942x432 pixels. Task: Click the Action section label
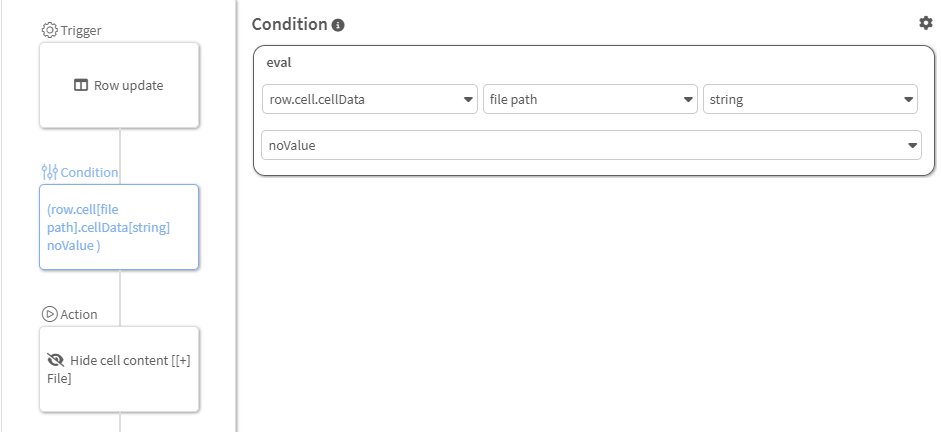tap(79, 314)
